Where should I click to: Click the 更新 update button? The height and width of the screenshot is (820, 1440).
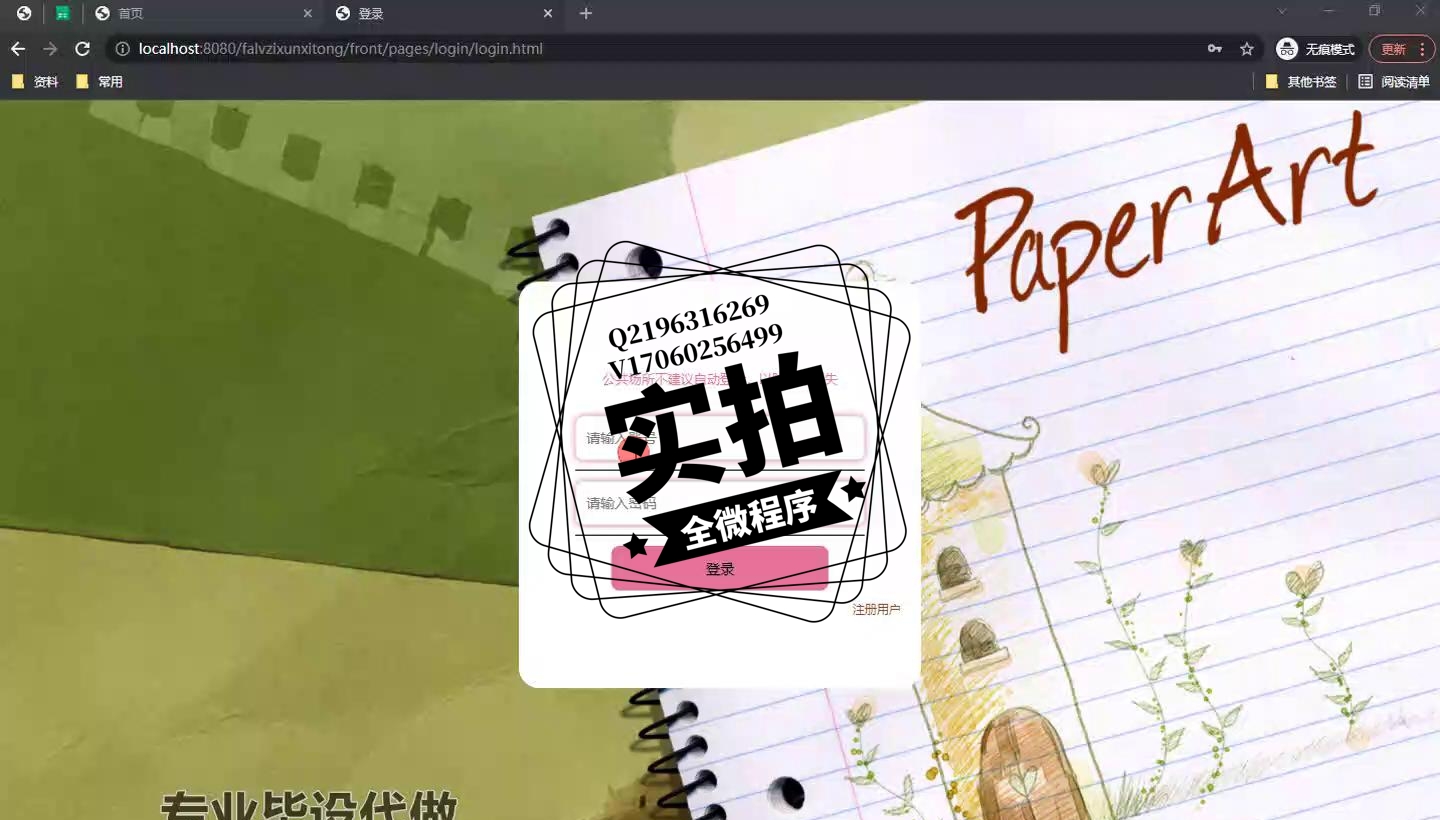[1393, 49]
